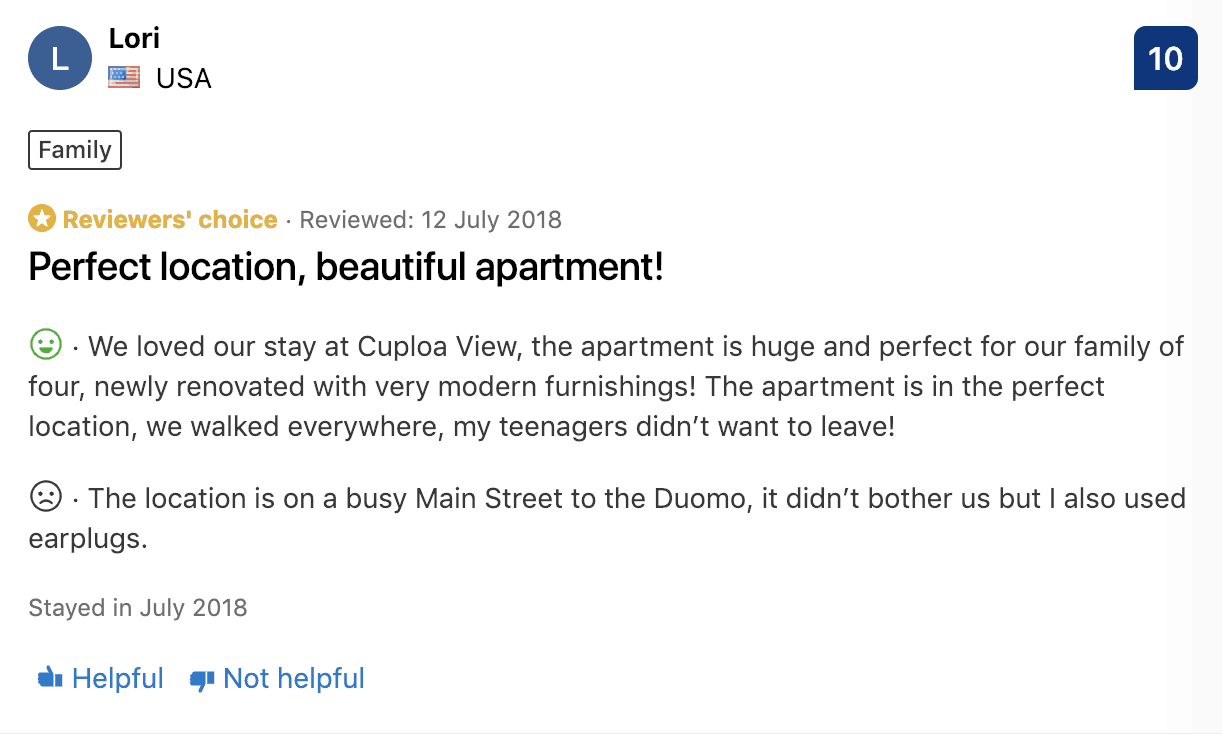Open reviewer name Lori
The height and width of the screenshot is (734, 1222).
pyautogui.click(x=134, y=38)
